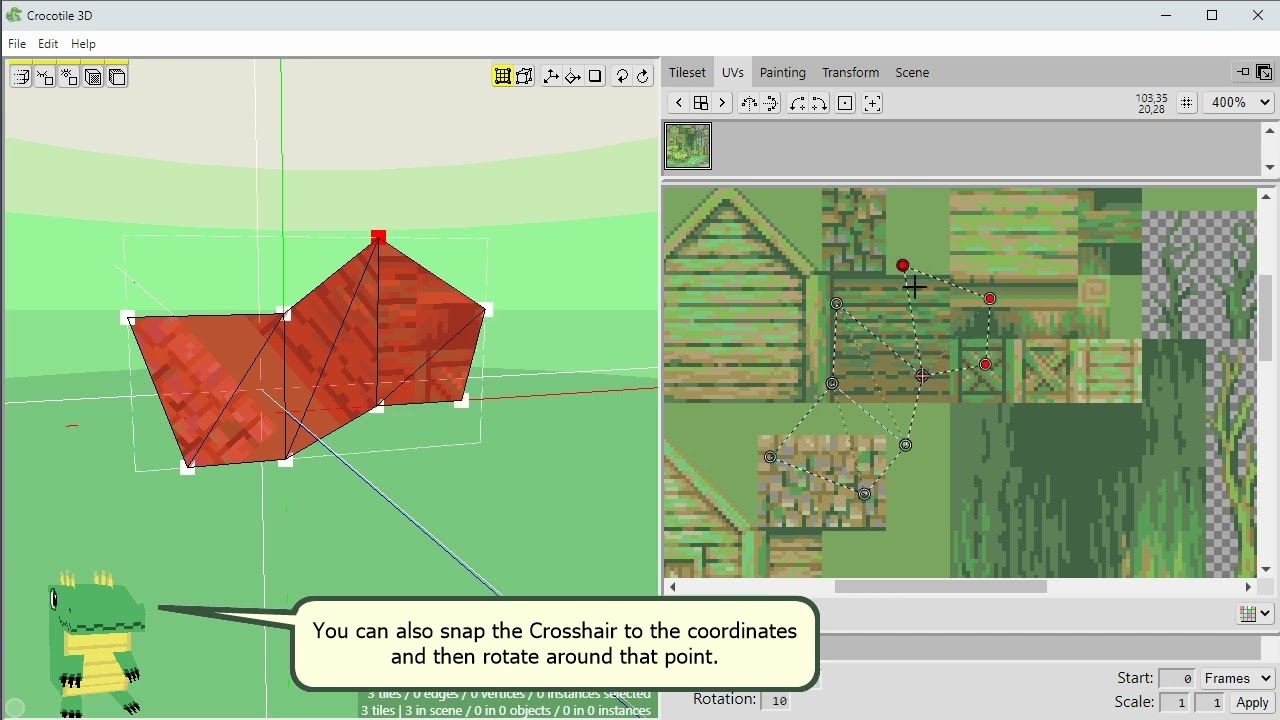Click the pin panel icon
This screenshot has height=720, width=1280.
point(1243,72)
